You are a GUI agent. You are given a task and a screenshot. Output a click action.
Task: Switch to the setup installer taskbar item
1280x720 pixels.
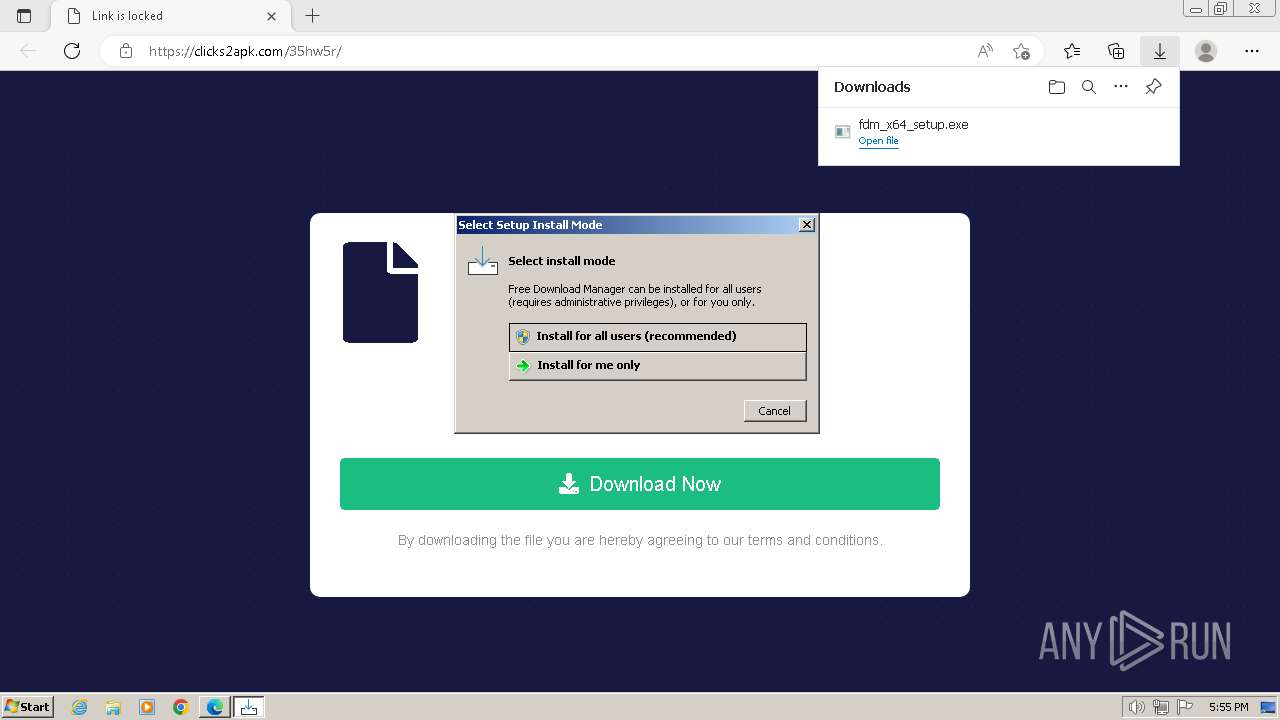coord(249,707)
